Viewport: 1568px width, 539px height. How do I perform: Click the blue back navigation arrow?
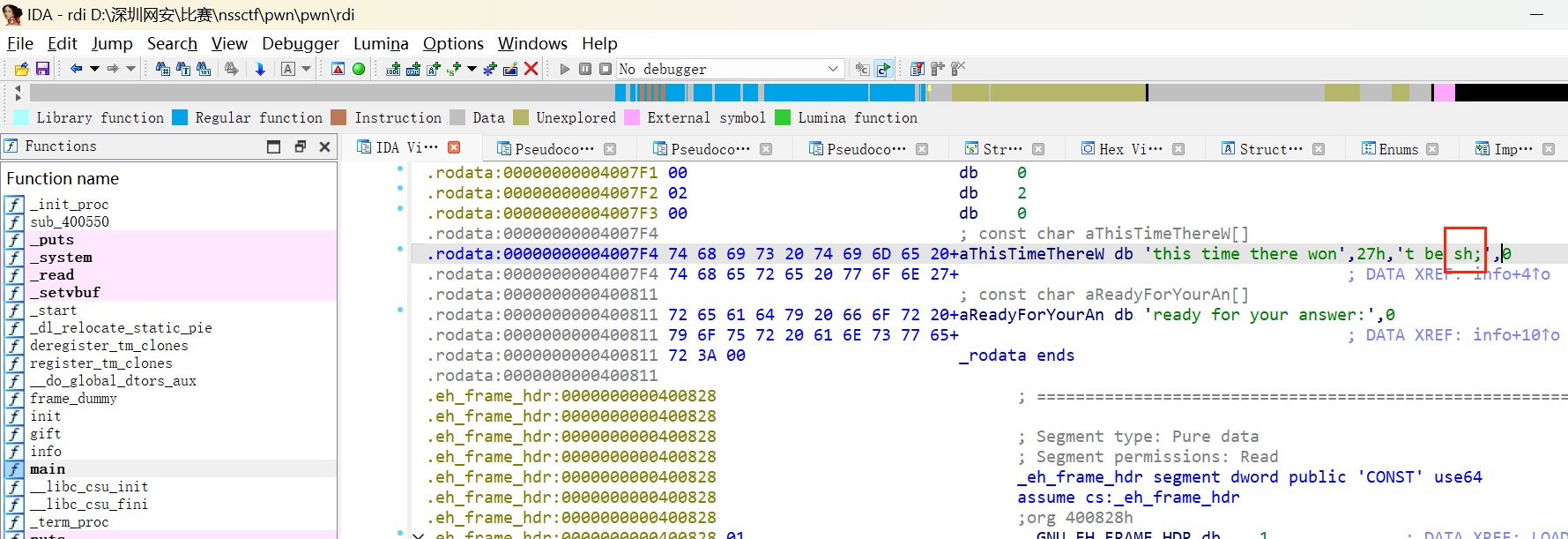click(x=76, y=69)
